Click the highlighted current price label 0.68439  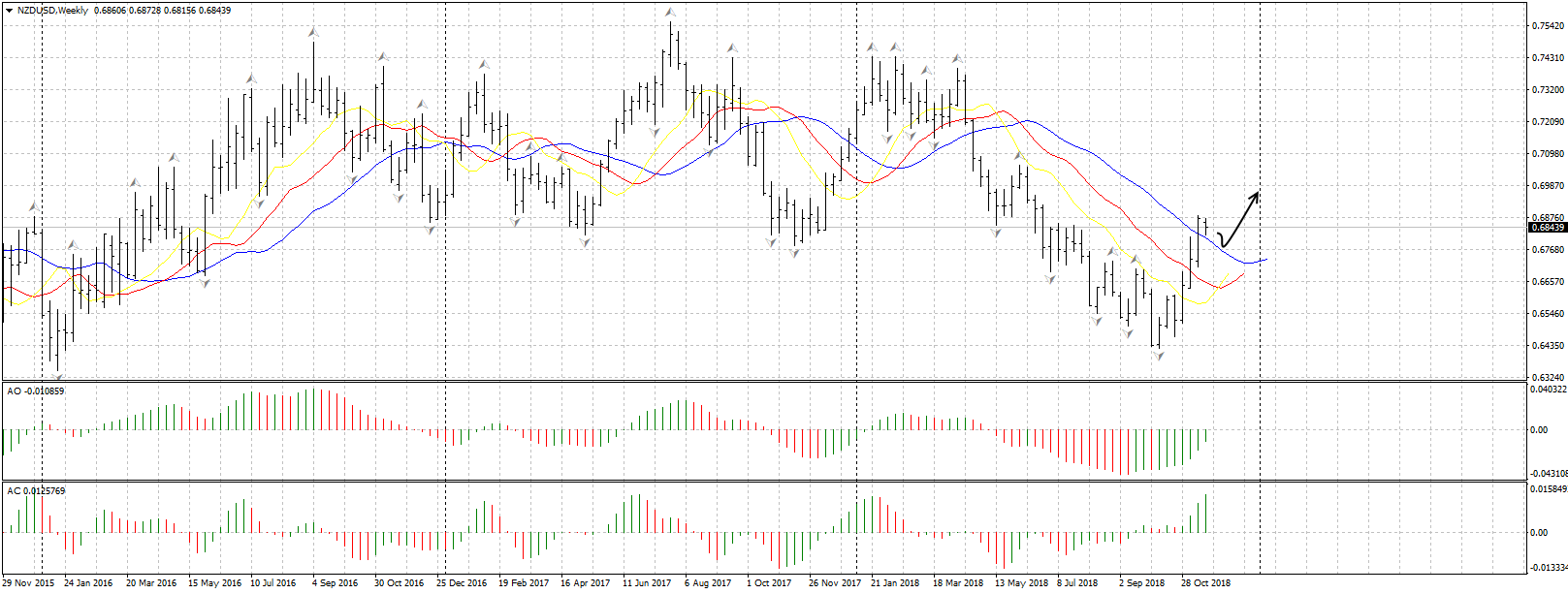point(1547,227)
